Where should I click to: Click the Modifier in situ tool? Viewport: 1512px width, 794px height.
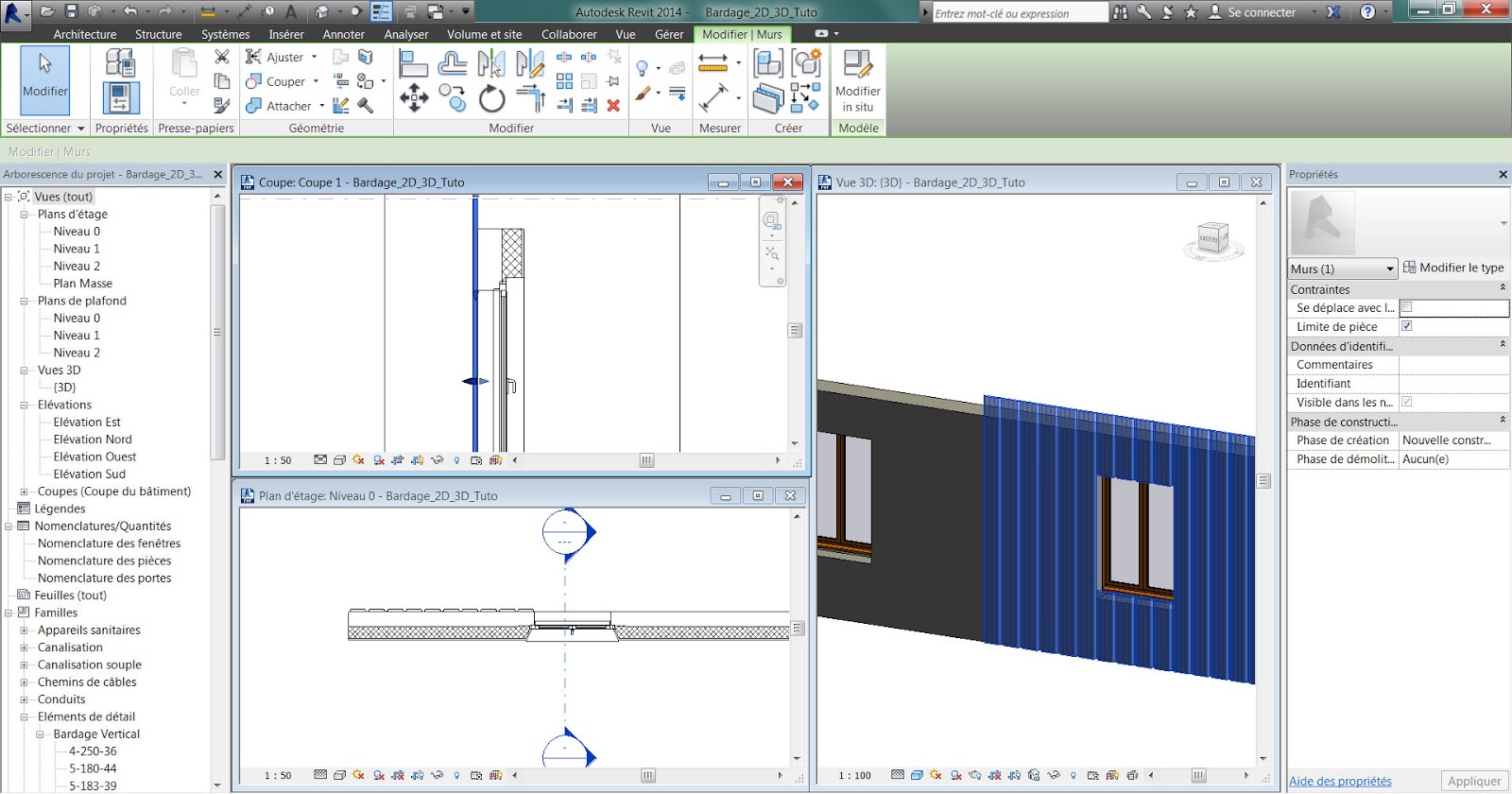(858, 81)
